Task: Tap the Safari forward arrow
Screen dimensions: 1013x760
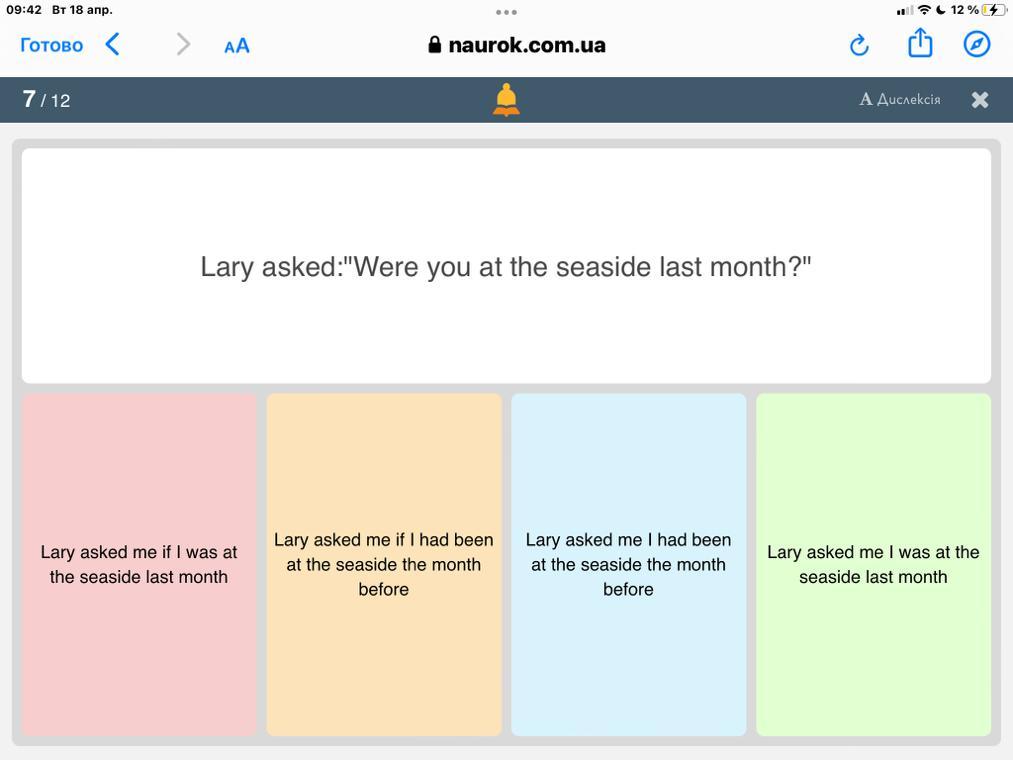Action: pyautogui.click(x=183, y=44)
